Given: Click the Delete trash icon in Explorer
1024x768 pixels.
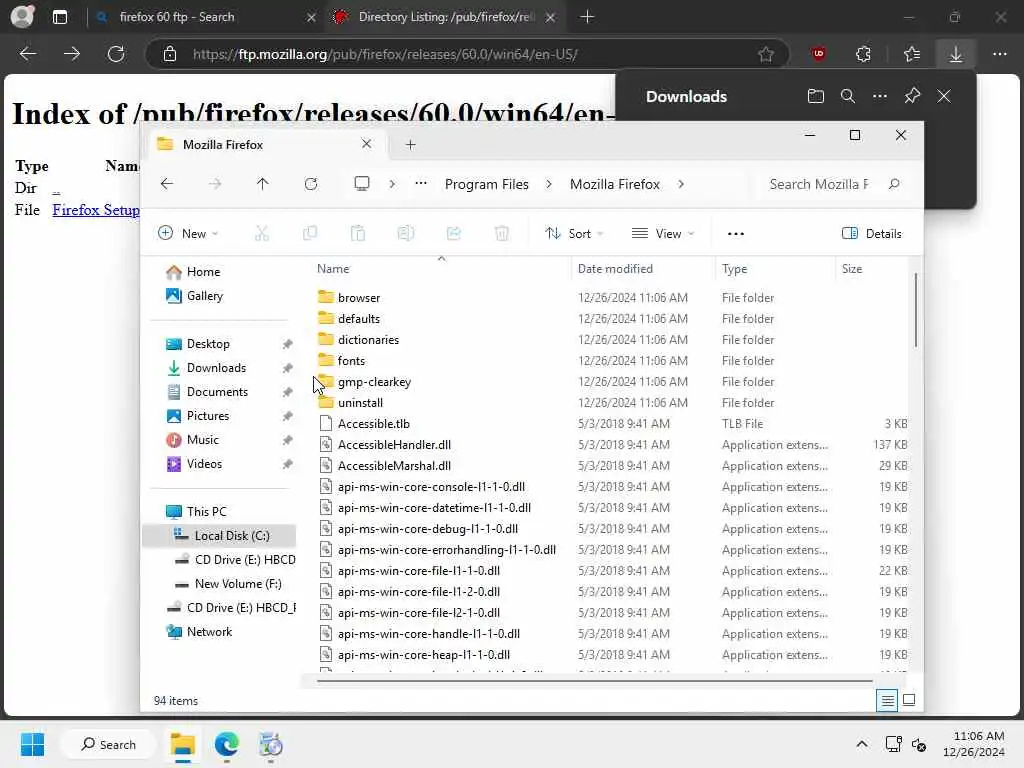Looking at the screenshot, I should [x=502, y=233].
